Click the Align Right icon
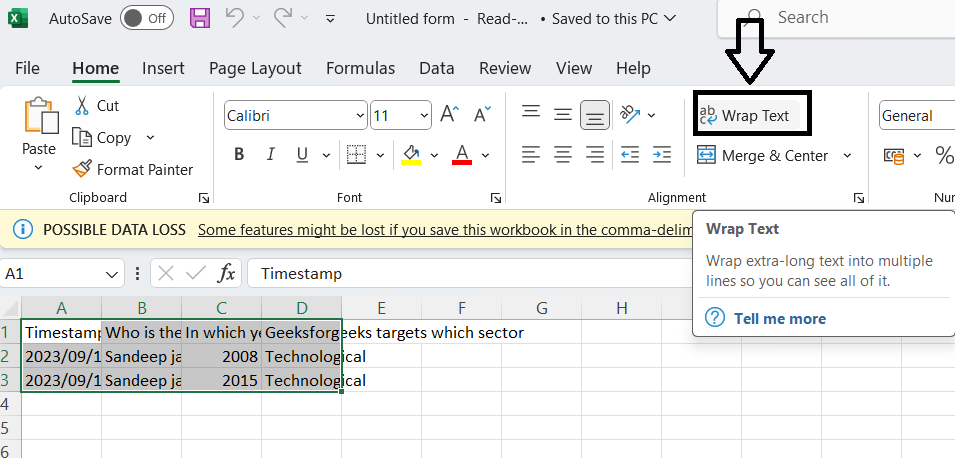This screenshot has height=458, width=955. (594, 155)
